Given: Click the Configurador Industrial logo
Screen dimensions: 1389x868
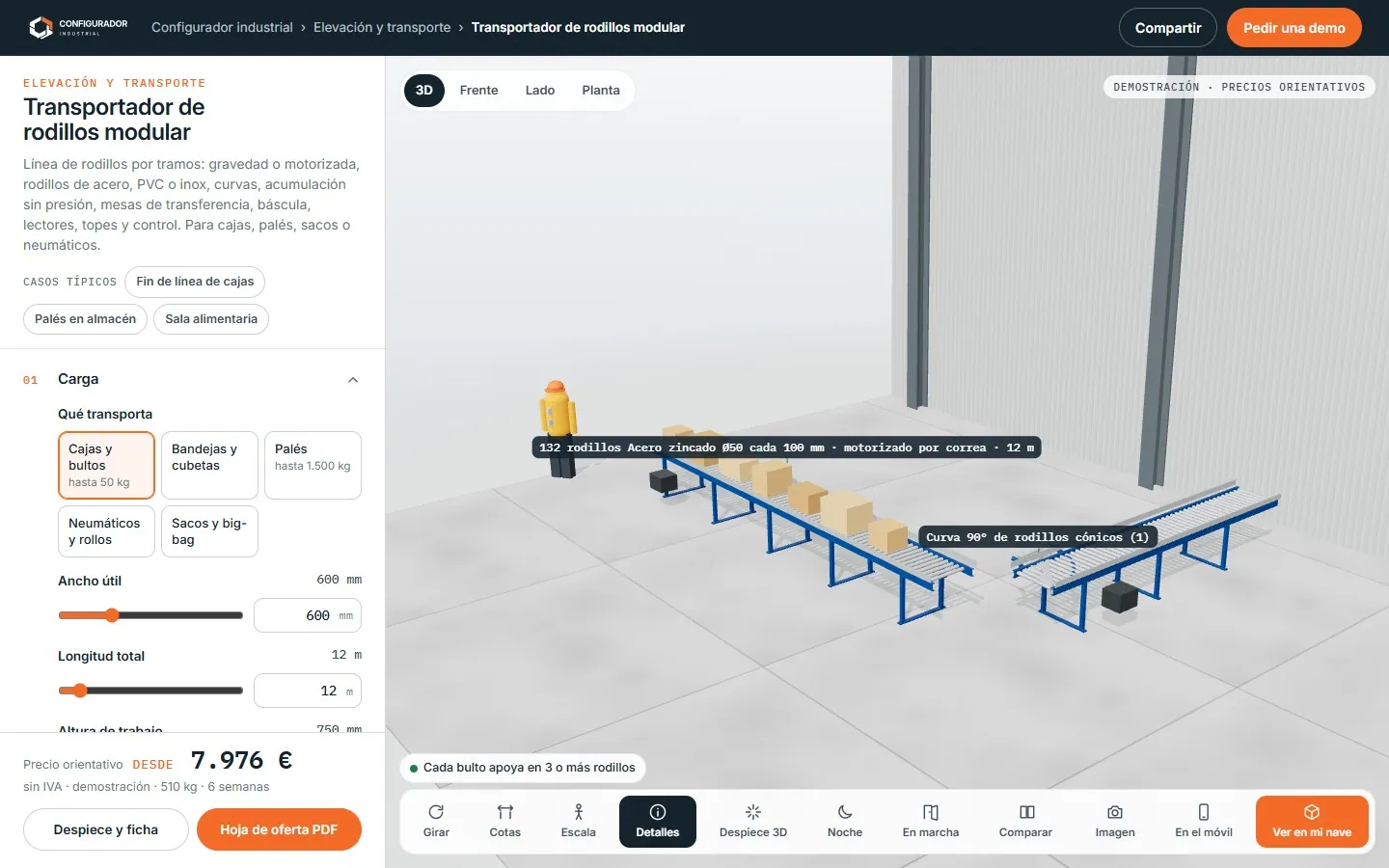Looking at the screenshot, I should coord(78,27).
